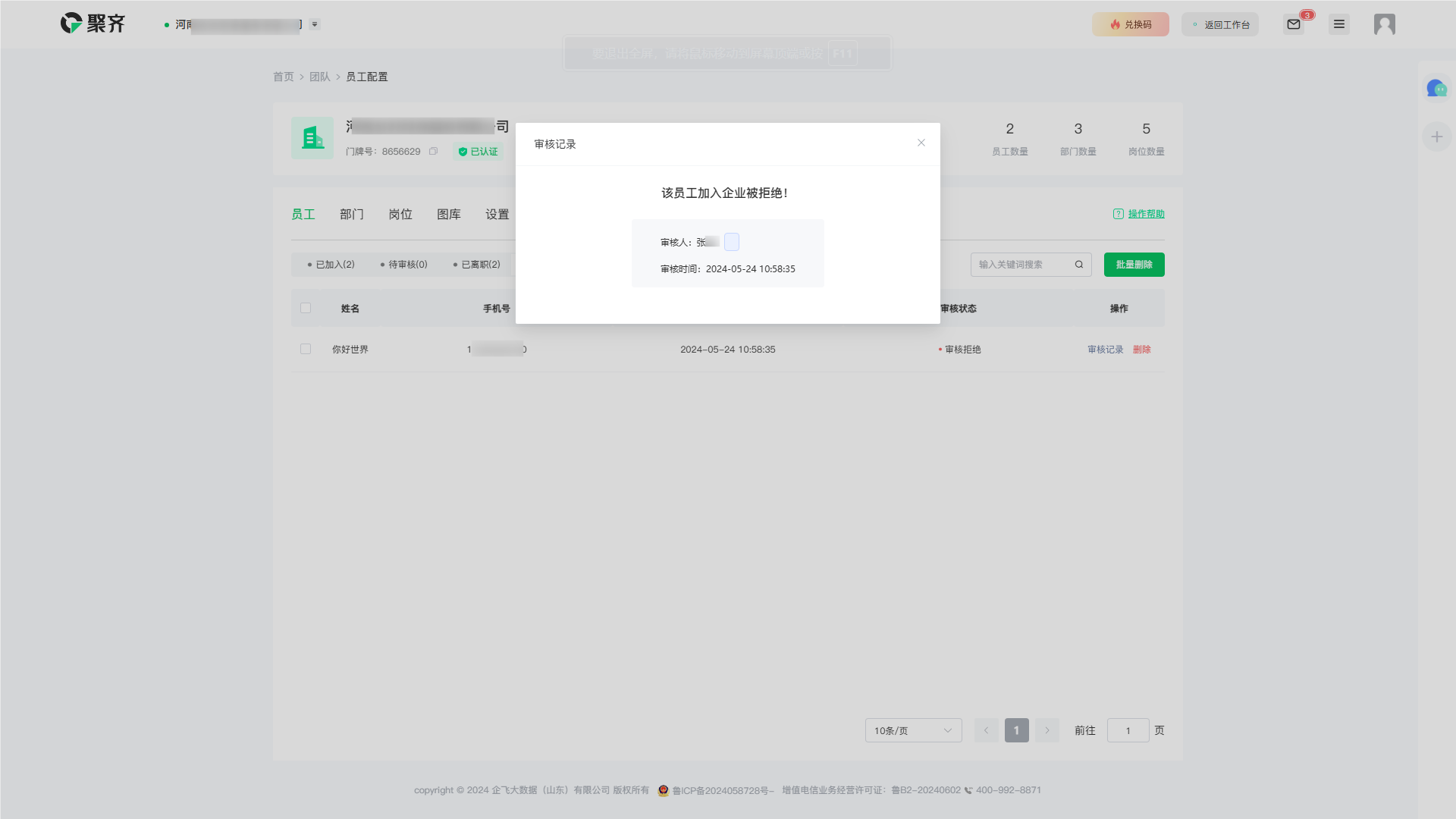1456x819 pixels.
Task: Switch to the 设置 tab
Action: [x=497, y=215]
